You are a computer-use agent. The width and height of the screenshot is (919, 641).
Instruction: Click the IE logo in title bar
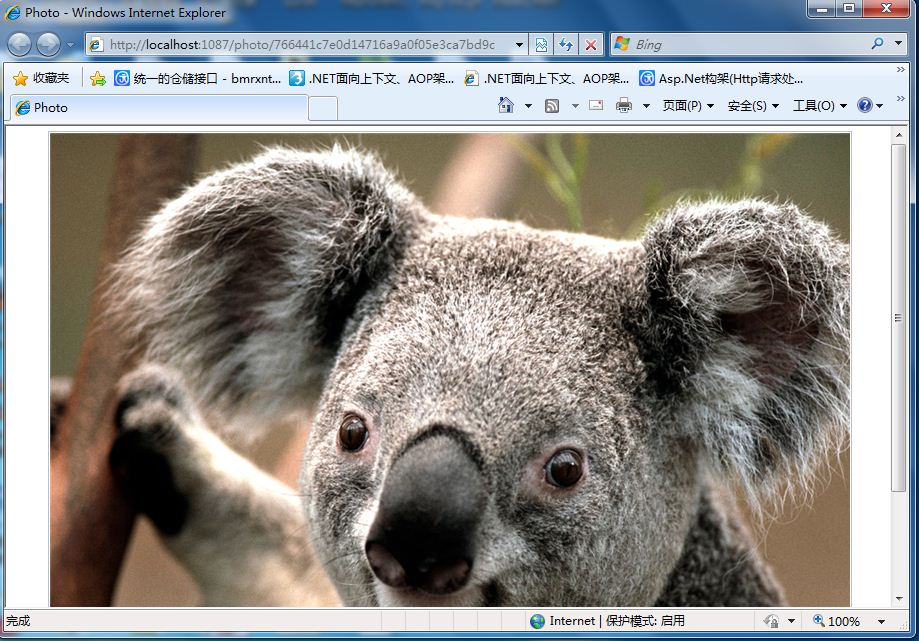pyautogui.click(x=12, y=12)
